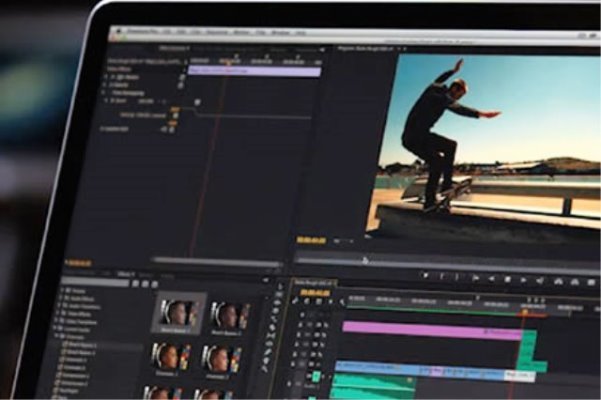Switch to the Effects panel tab
This screenshot has height=400, width=601.
click(126, 274)
